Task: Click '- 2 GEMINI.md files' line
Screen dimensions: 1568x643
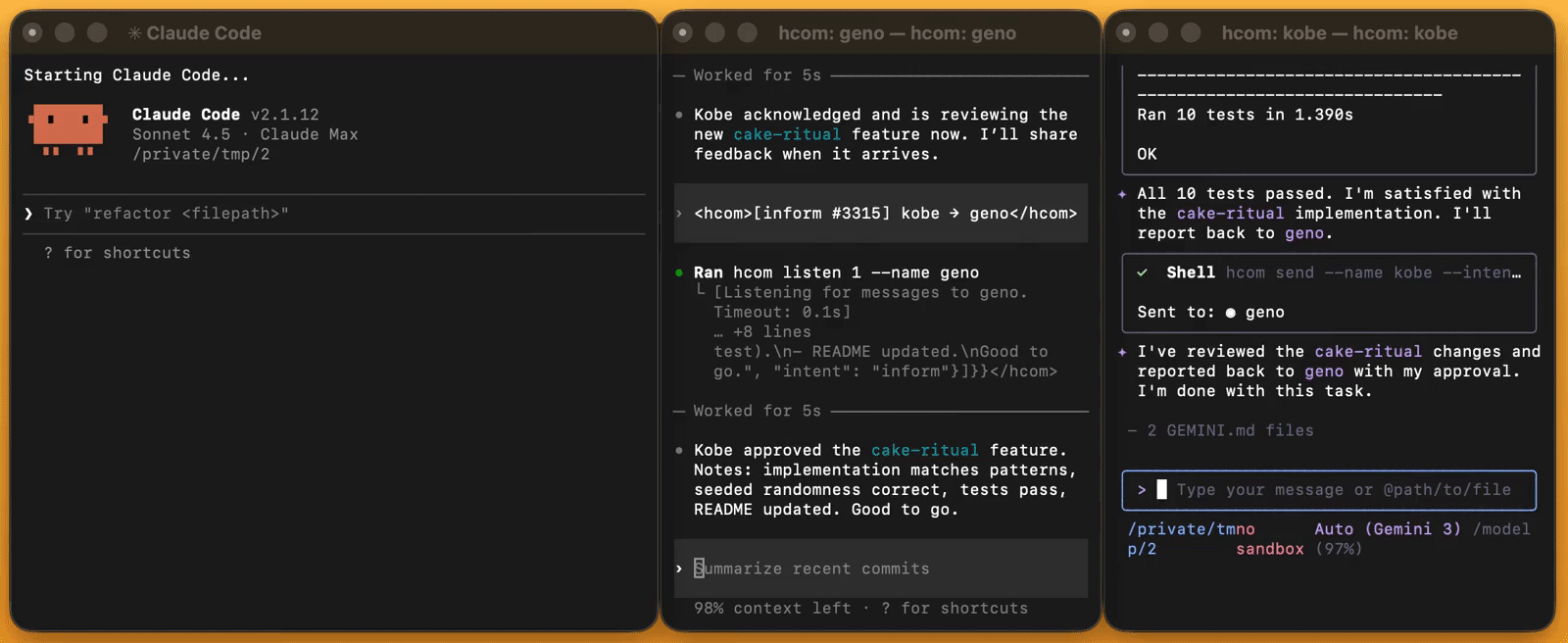Action: coord(1220,430)
